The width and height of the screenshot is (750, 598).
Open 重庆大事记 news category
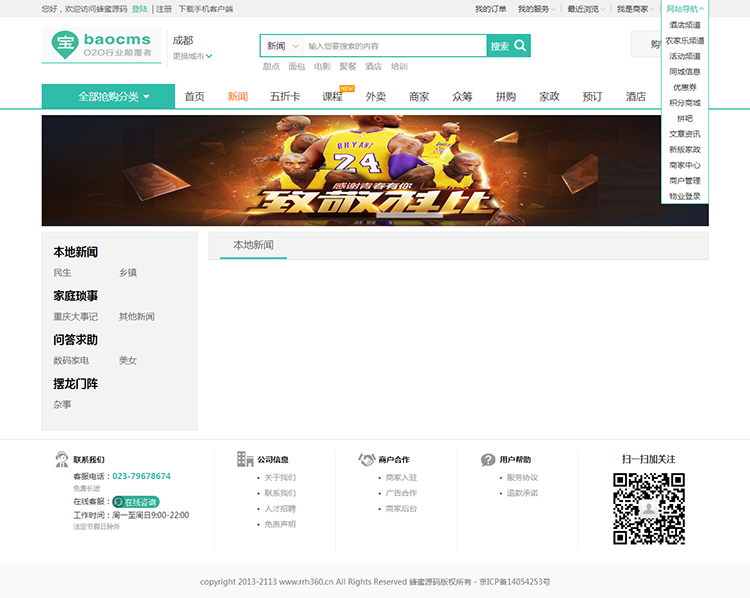click(x=76, y=317)
